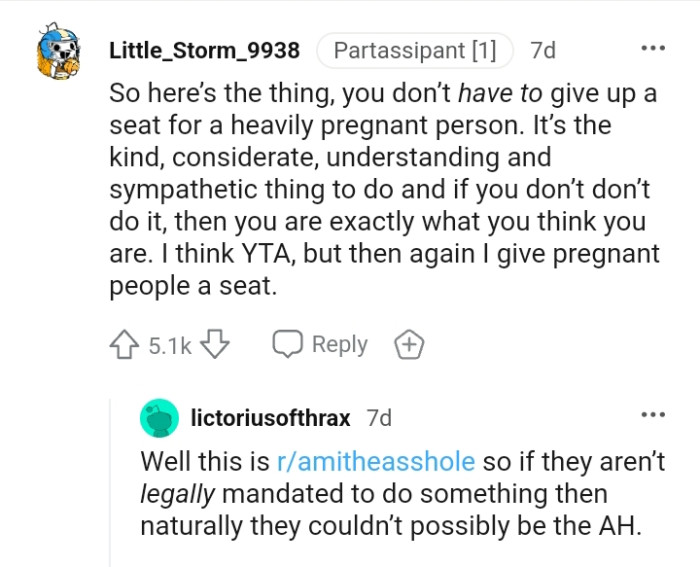Image resolution: width=700 pixels, height=567 pixels.
Task: Downvote Little_Storm_9938's comment
Action: click(215, 345)
